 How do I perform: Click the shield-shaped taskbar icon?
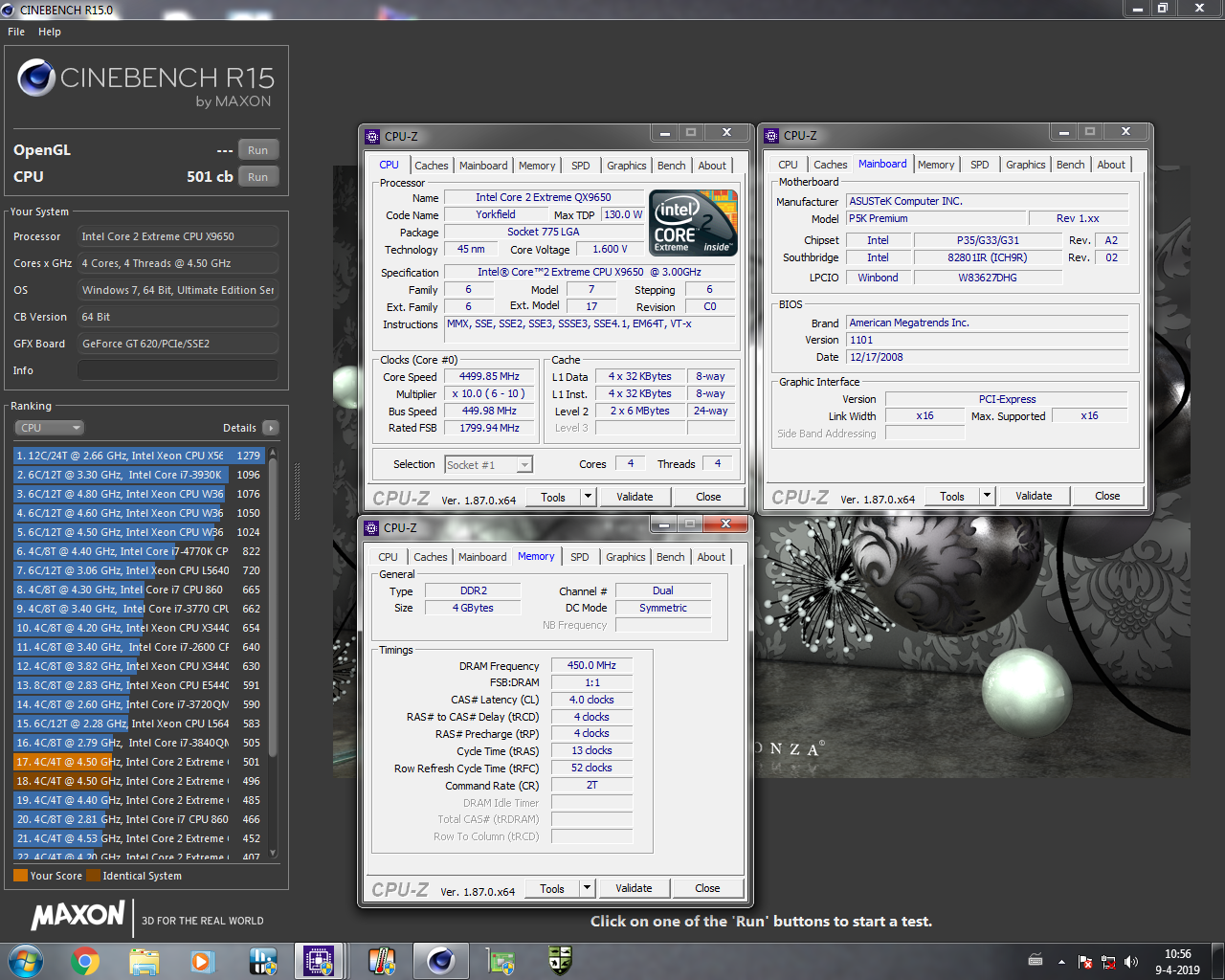(560, 960)
